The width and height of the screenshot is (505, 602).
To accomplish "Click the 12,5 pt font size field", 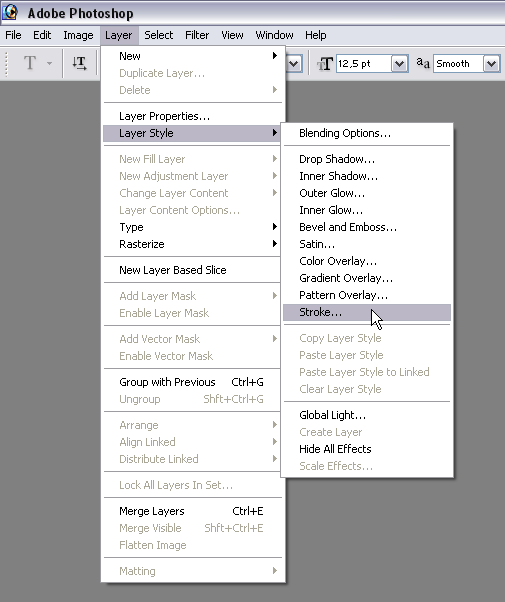I will (x=364, y=64).
